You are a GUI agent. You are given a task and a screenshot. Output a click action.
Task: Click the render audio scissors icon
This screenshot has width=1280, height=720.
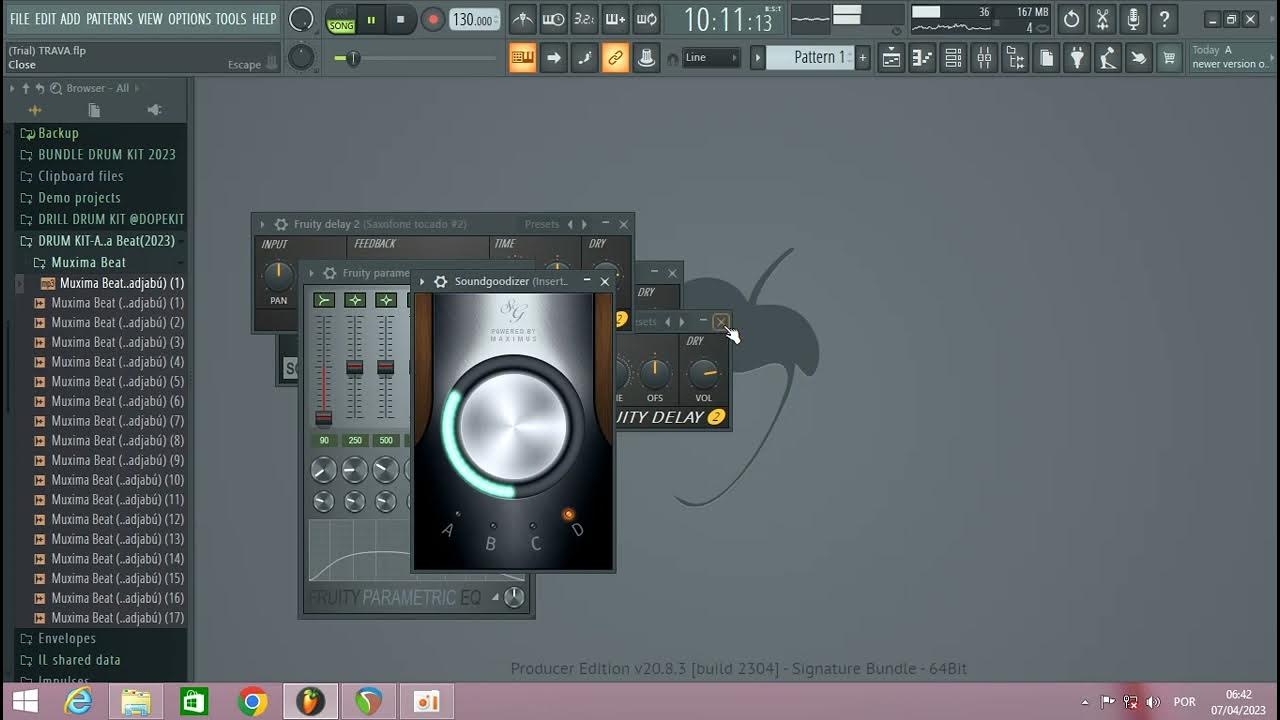1102,19
